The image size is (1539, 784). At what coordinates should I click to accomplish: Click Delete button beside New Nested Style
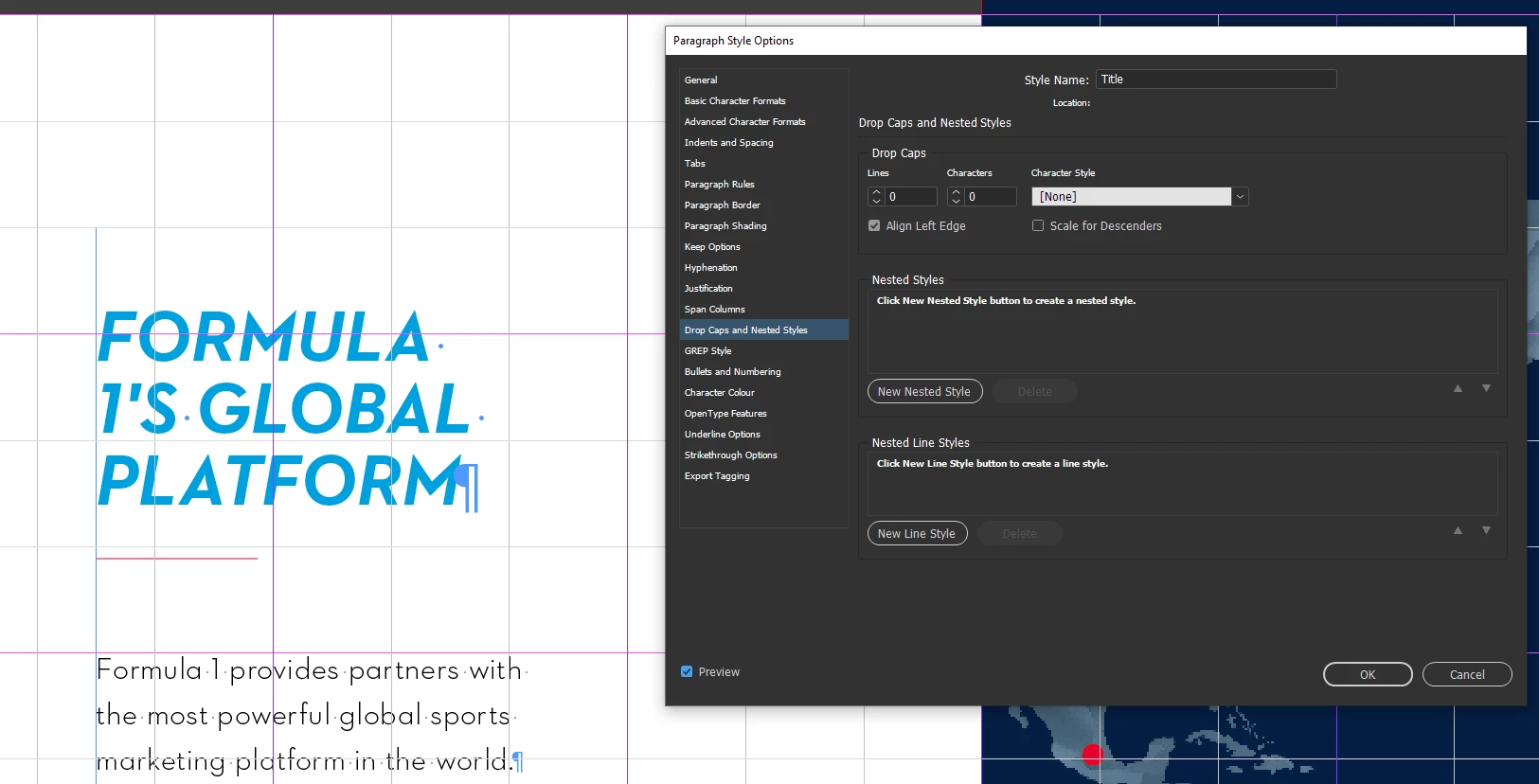pyautogui.click(x=1034, y=392)
